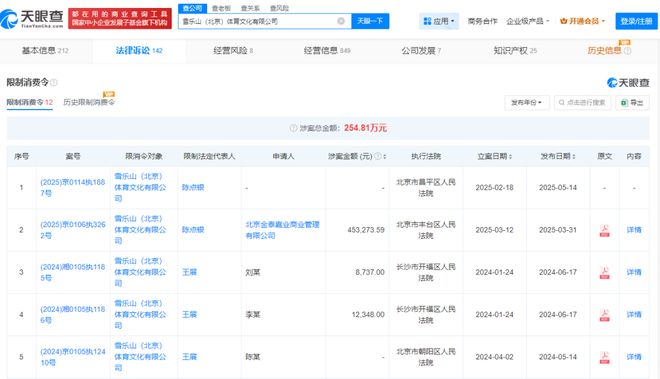
Task: Select 查老板 search mode tab
Action: pos(221,8)
